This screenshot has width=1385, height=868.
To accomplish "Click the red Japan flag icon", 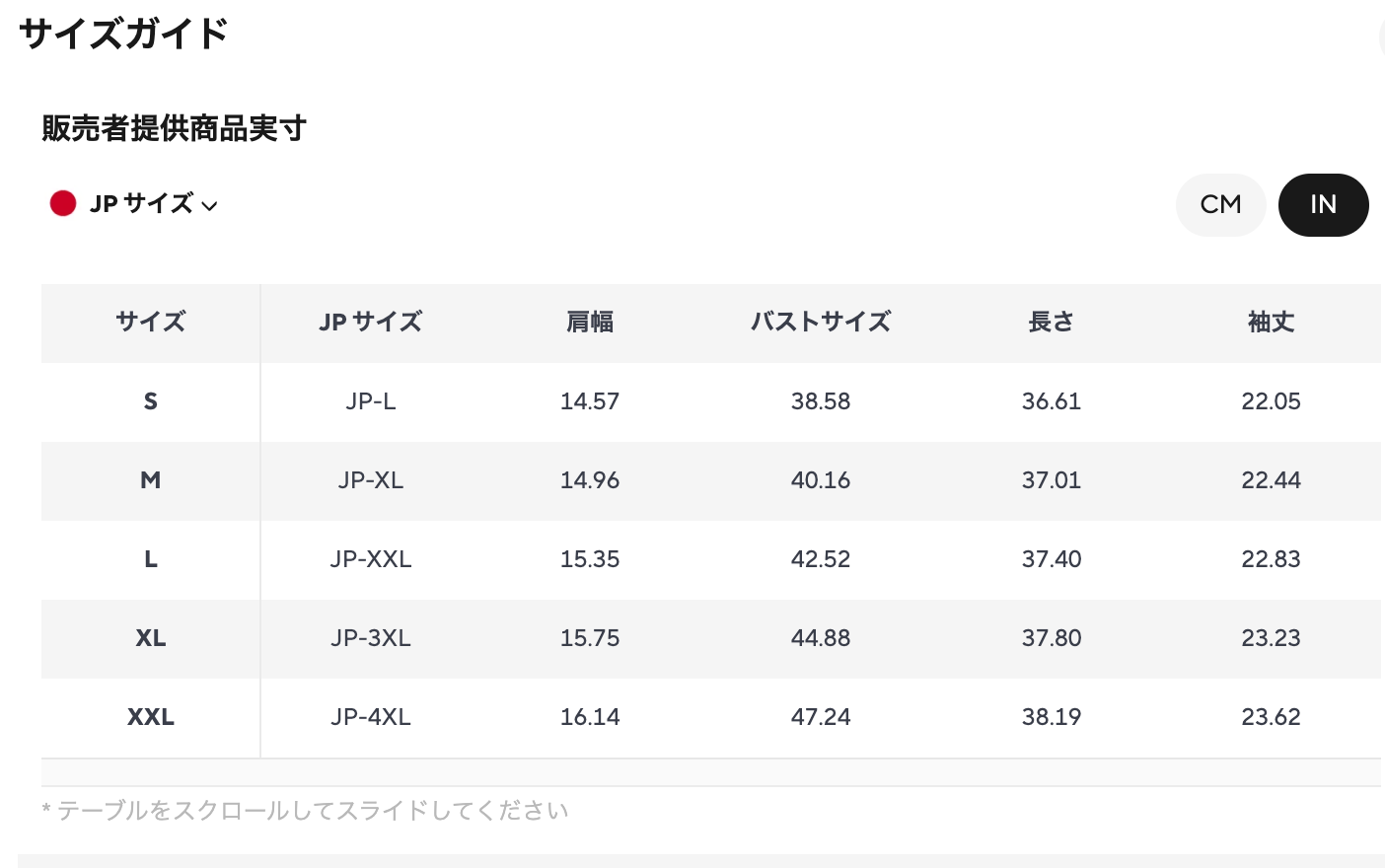I will (x=63, y=203).
